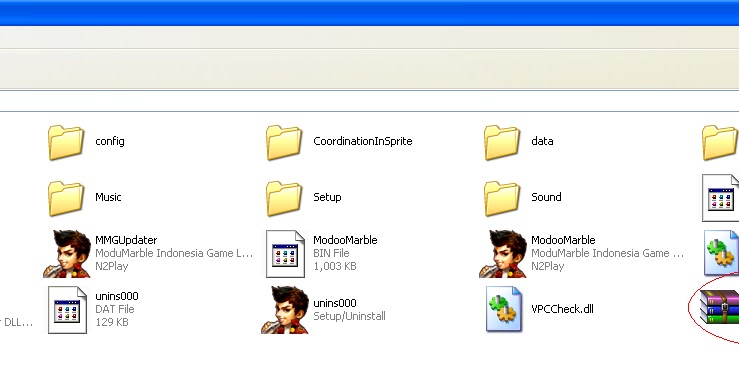Select the ModooMarble game executable character icon
Image resolution: width=739 pixels, height=388 pixels.
click(x=503, y=254)
